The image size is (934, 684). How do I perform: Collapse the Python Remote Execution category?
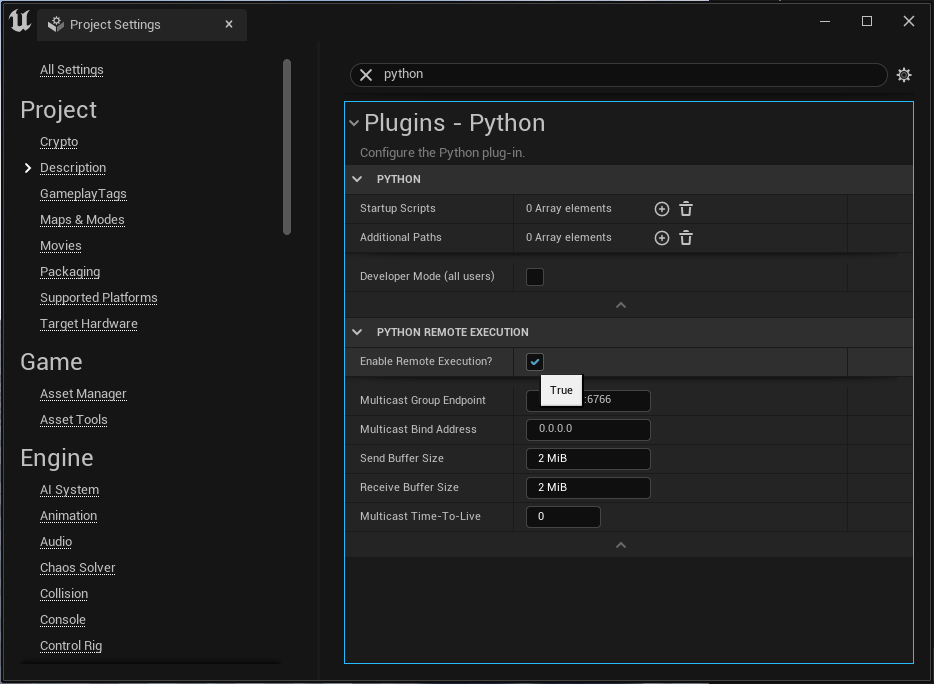[x=357, y=332]
